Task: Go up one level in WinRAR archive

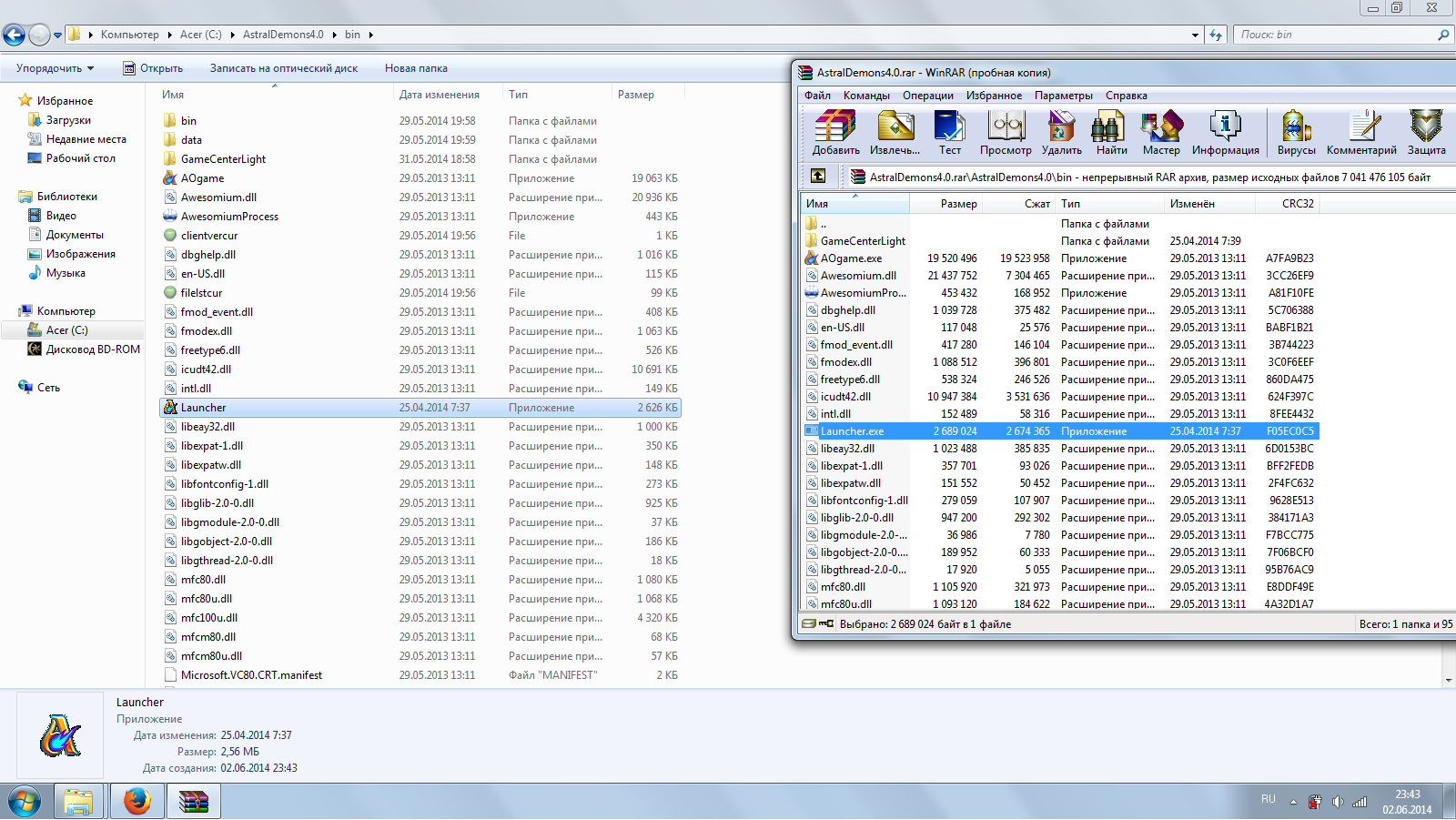Action: [x=818, y=176]
